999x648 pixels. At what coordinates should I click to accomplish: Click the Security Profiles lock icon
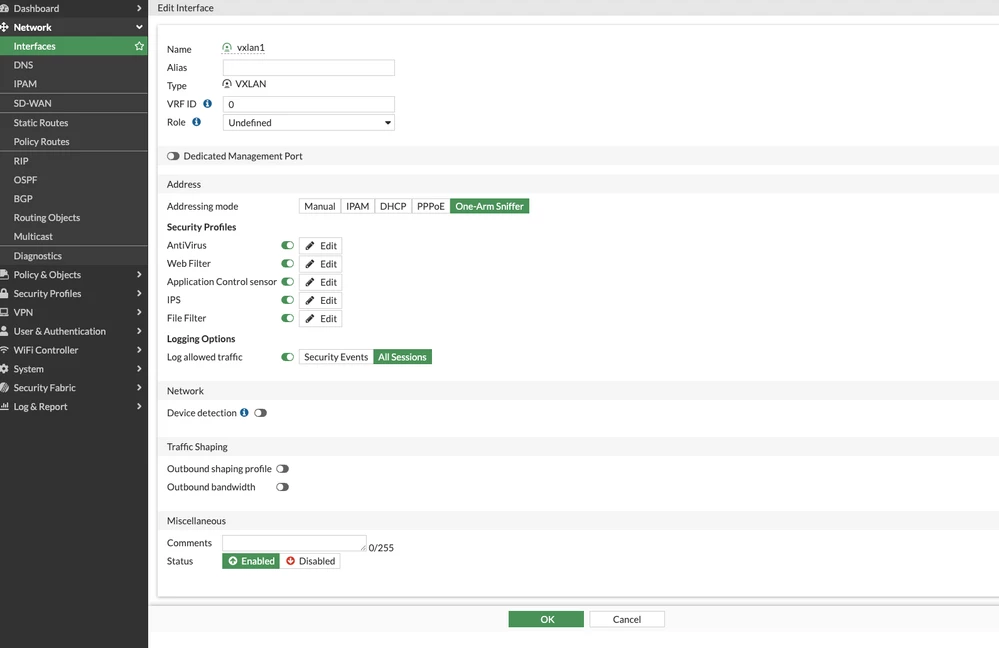coord(4,294)
